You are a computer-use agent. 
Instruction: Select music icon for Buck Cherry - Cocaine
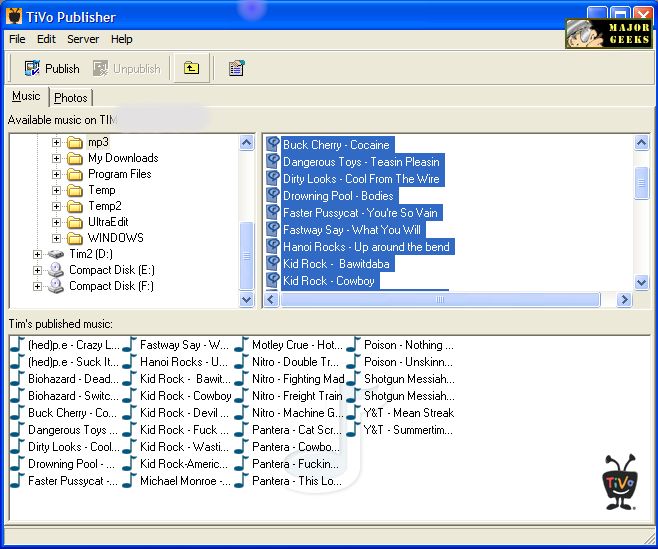tap(273, 145)
